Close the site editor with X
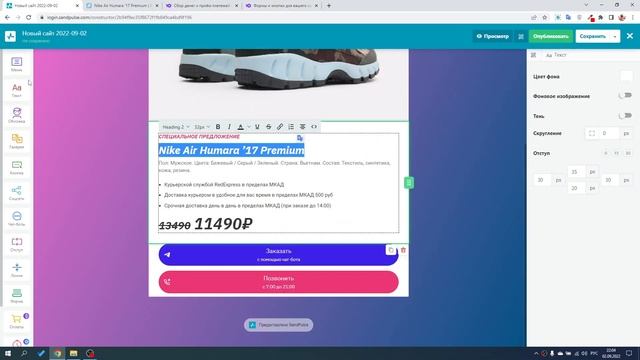This screenshot has height=360, width=640. [x=630, y=36]
